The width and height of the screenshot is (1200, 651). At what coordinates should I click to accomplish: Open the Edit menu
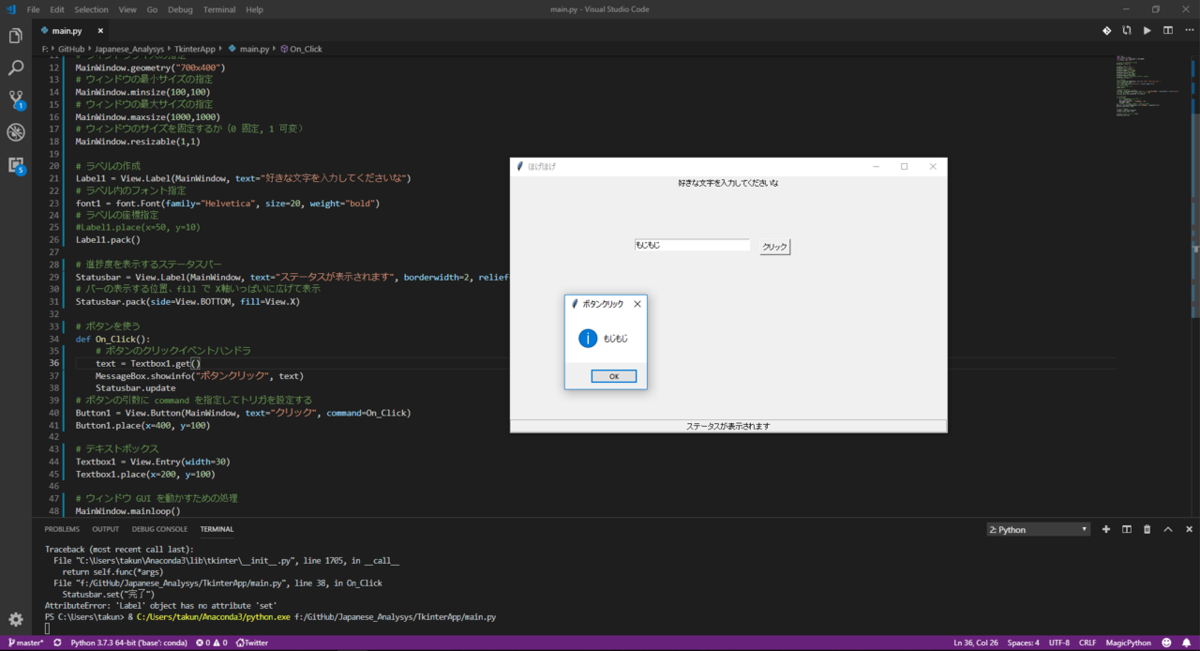(x=57, y=9)
